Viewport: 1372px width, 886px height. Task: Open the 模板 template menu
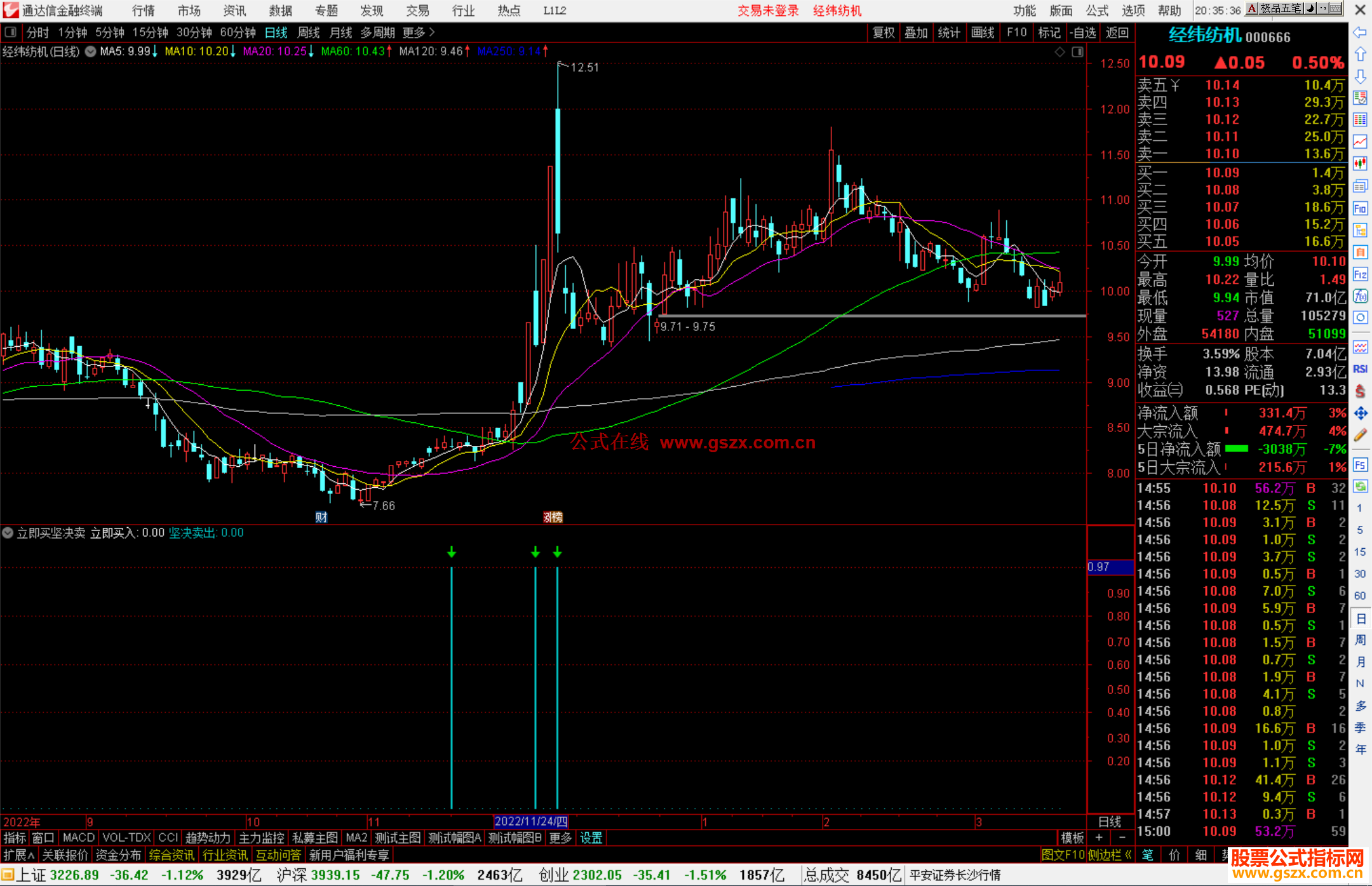[x=1073, y=838]
